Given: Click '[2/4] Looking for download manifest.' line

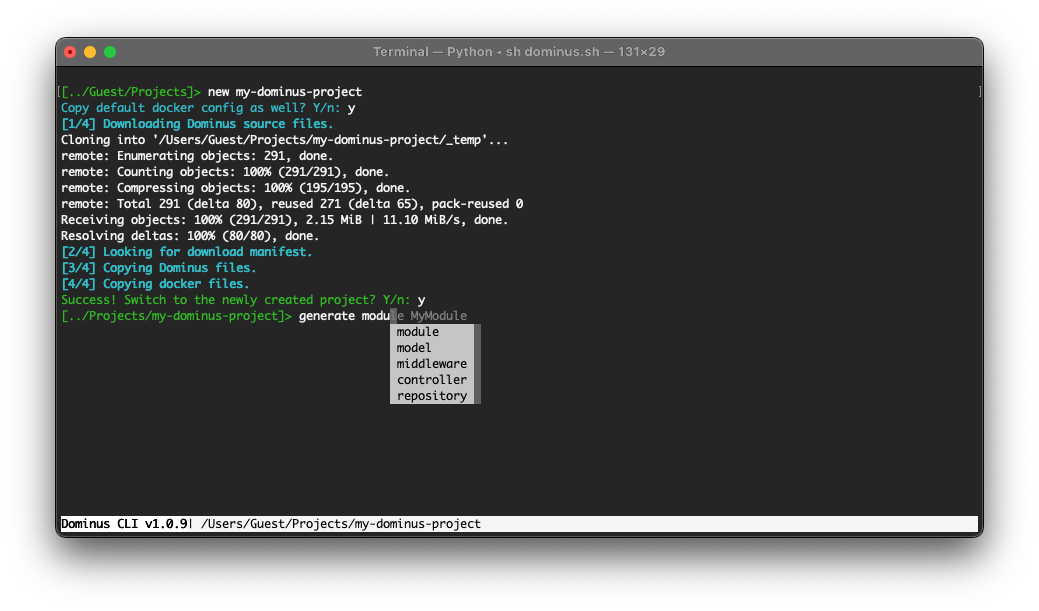Looking at the screenshot, I should pos(186,252).
